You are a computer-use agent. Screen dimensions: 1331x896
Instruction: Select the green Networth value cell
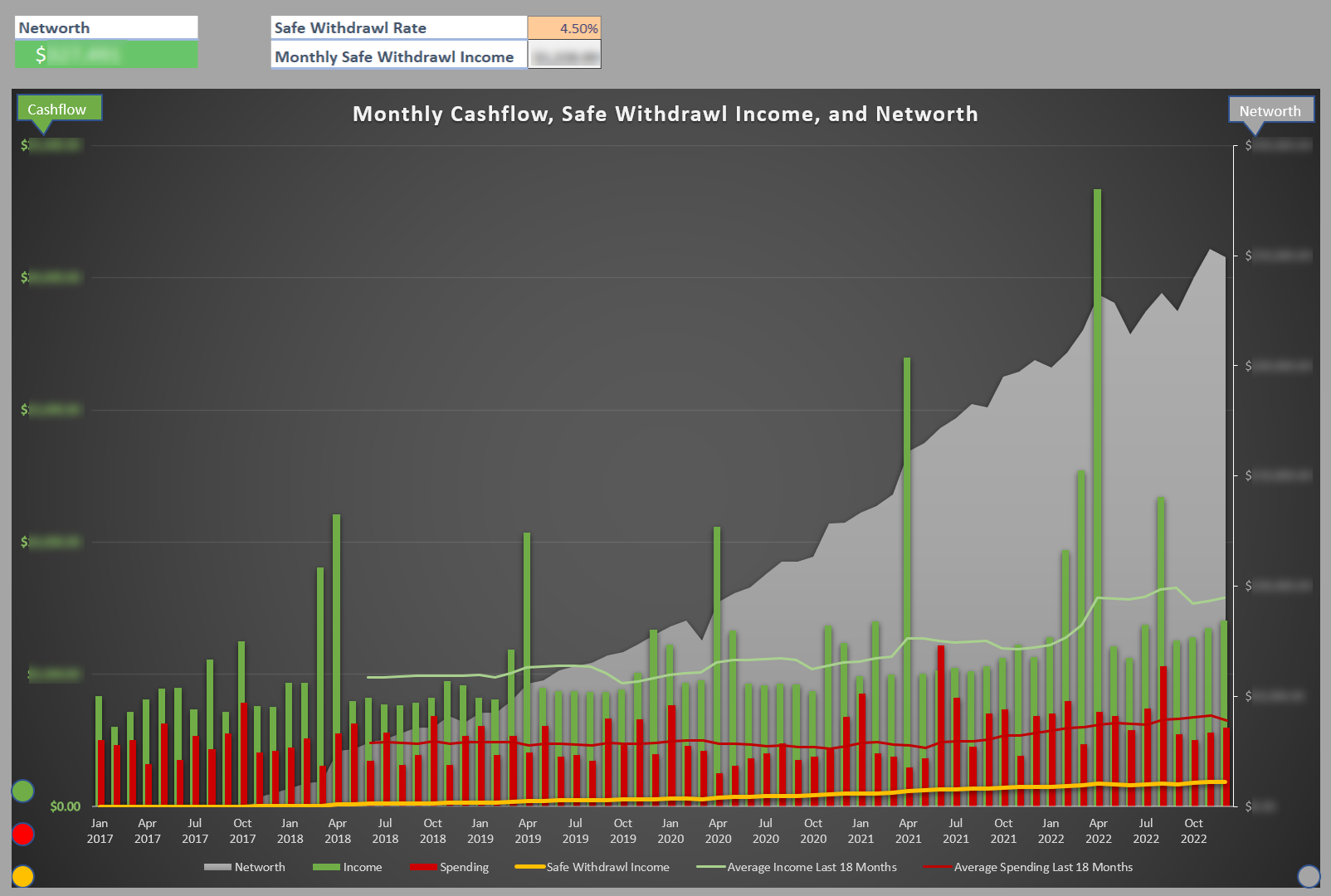106,56
